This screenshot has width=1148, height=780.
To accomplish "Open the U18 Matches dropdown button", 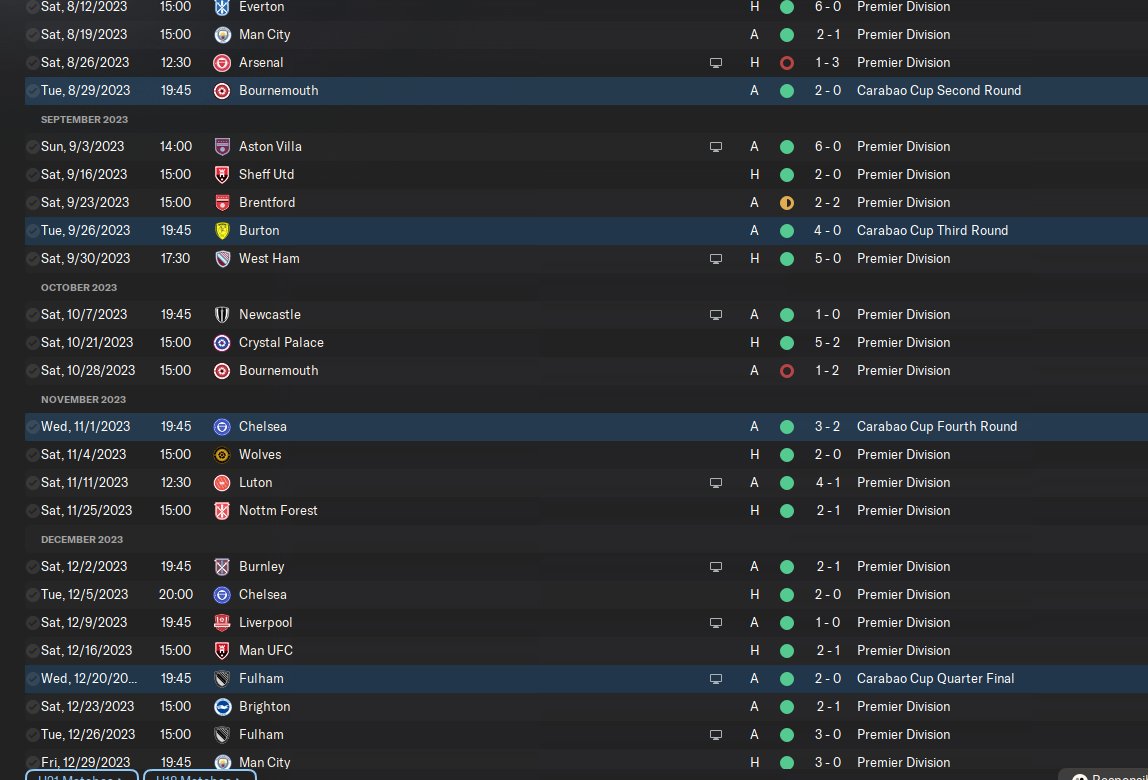I will (200, 777).
